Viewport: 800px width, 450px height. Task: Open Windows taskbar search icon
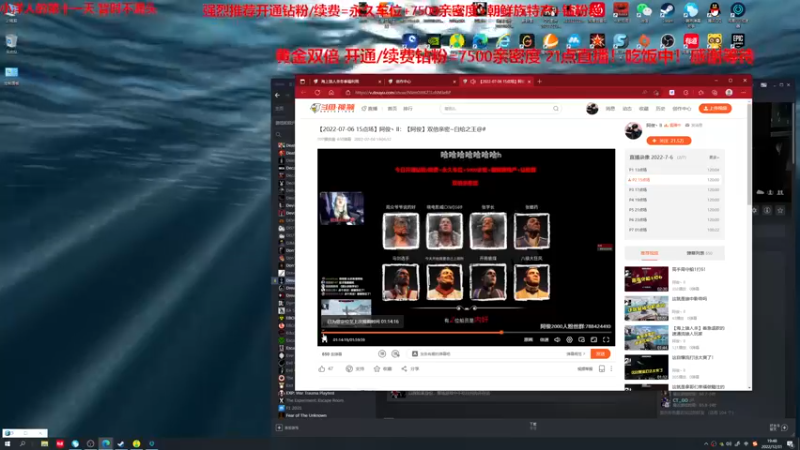[x=22, y=444]
